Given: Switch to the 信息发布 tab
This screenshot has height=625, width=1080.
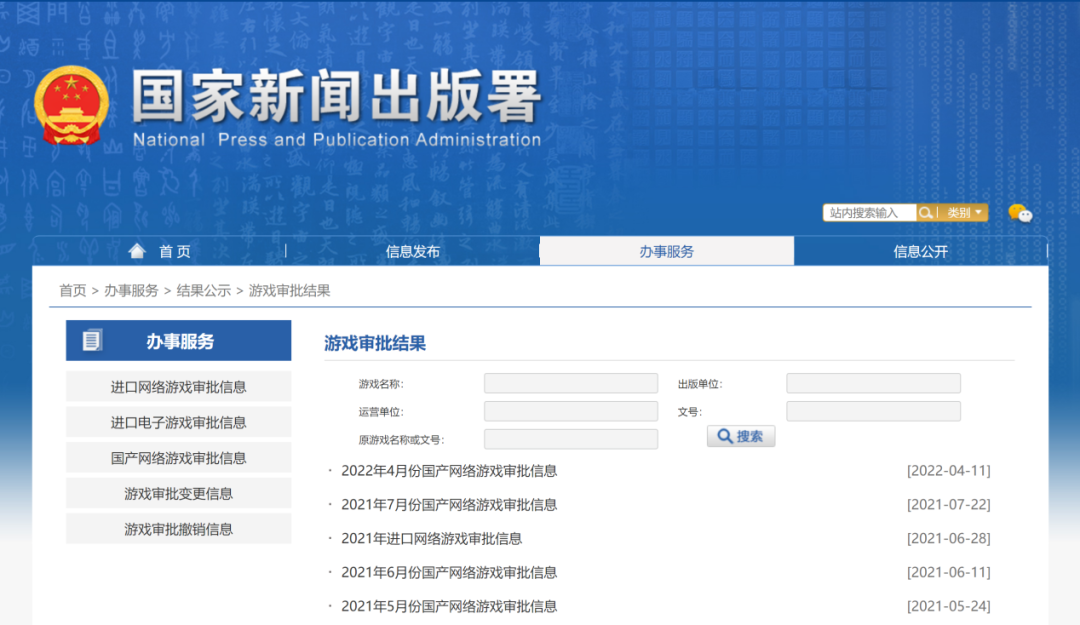Looking at the screenshot, I should [415, 251].
